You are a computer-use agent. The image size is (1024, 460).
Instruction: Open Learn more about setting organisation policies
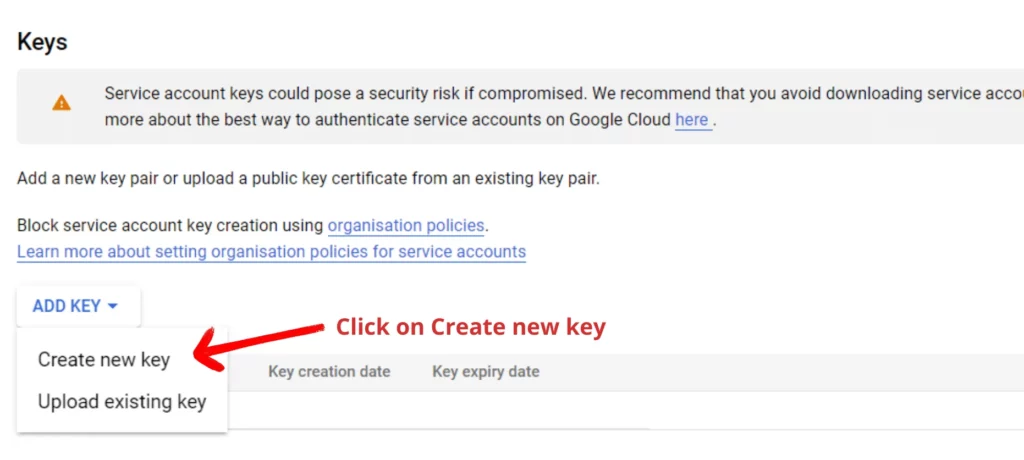click(x=271, y=251)
